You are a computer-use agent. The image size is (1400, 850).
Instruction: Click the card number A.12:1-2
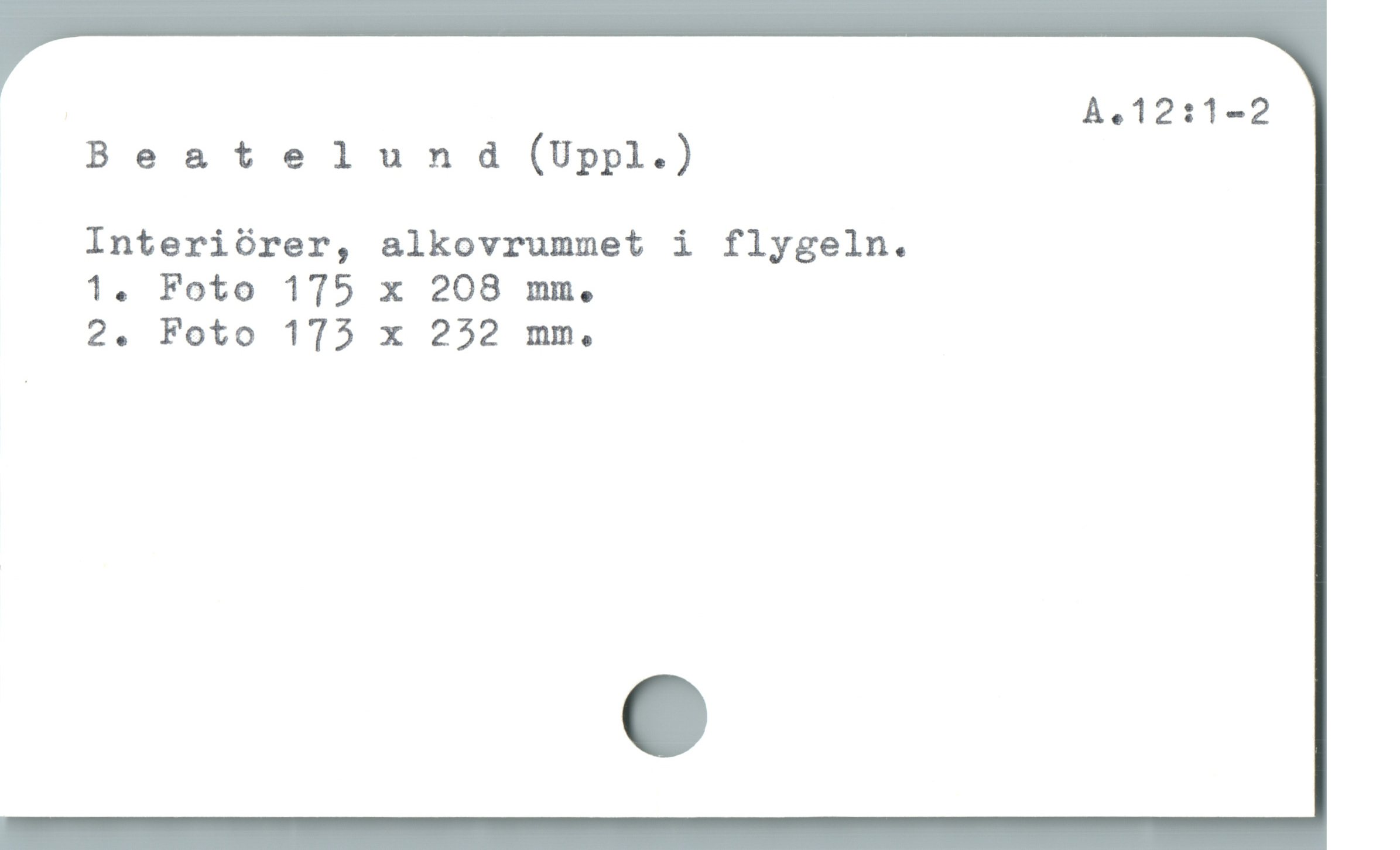click(x=1176, y=112)
